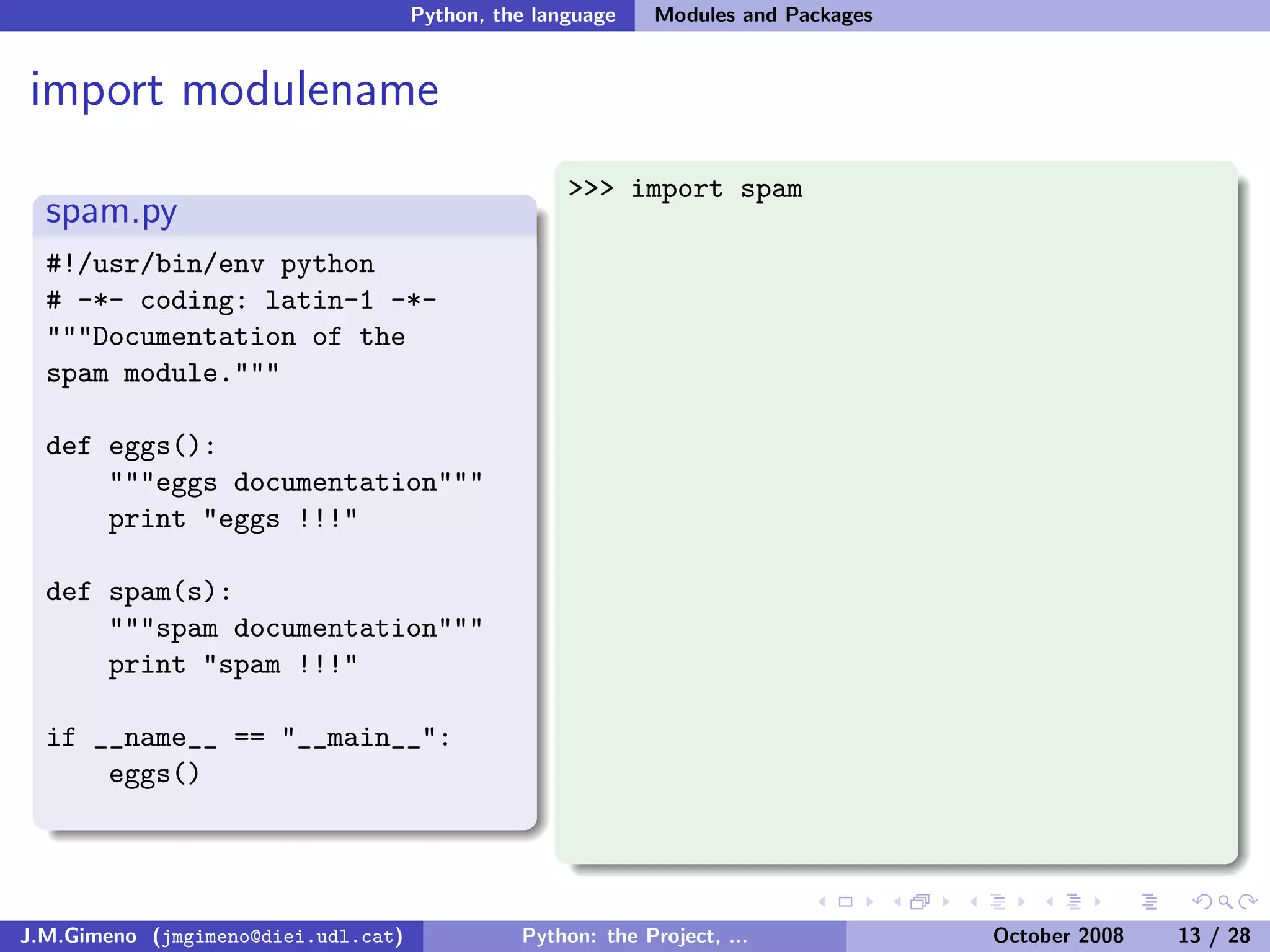
Task: Click the '13 / 28' page counter
Action: (x=1214, y=936)
